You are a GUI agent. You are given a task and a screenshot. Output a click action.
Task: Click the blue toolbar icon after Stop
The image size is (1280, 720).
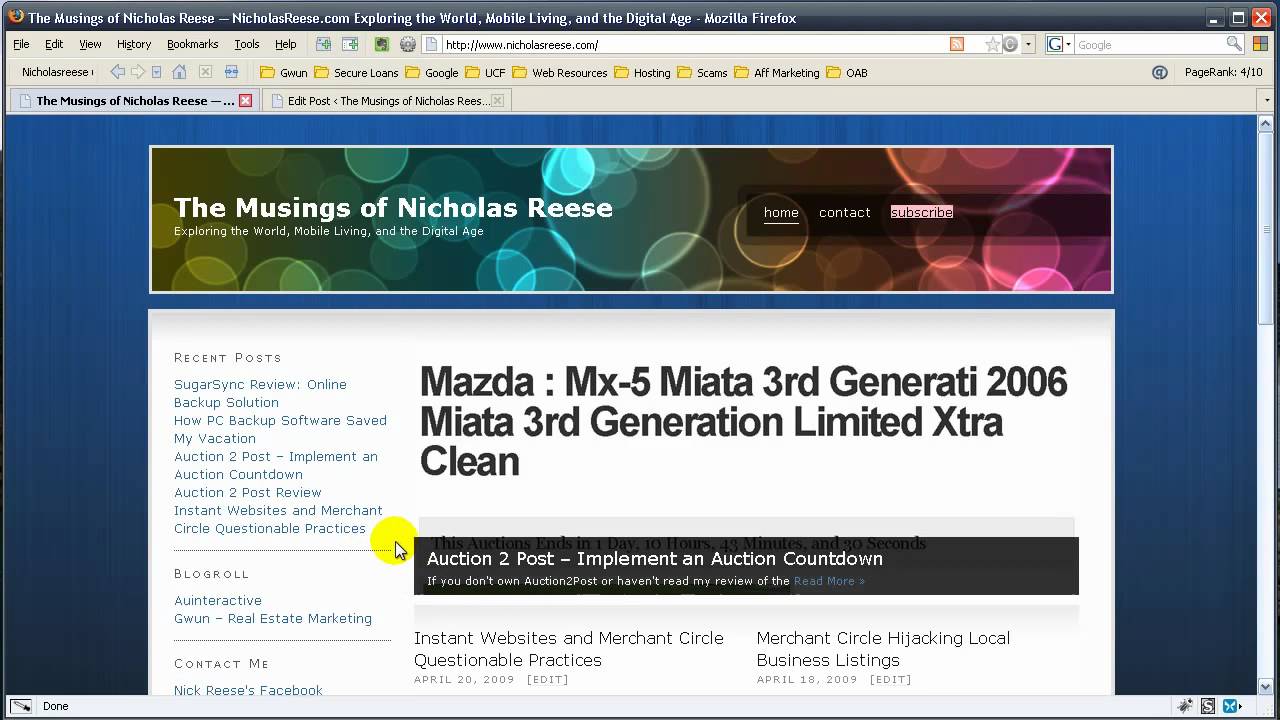(231, 72)
